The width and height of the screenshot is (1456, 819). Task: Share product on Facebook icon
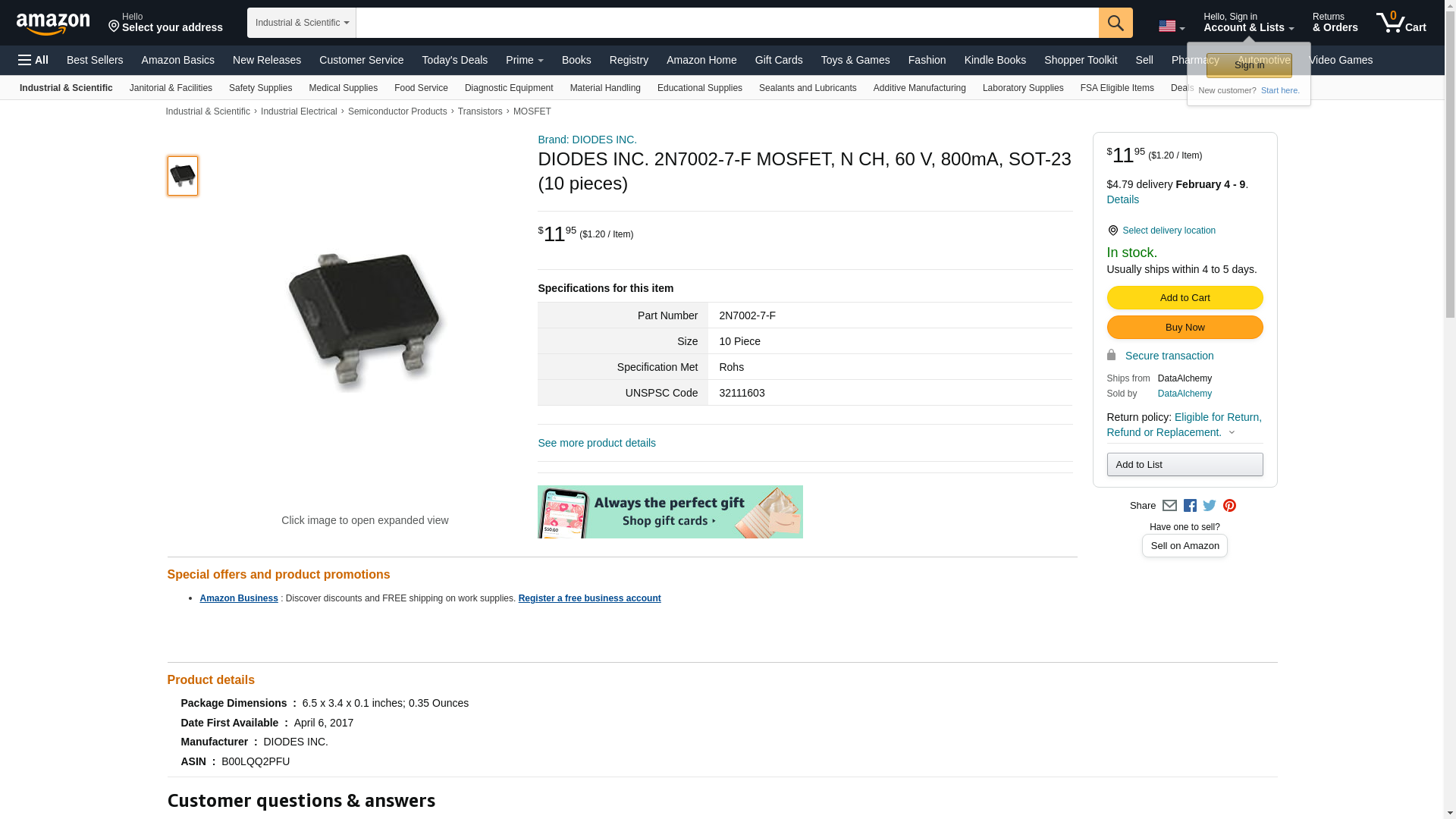(1190, 506)
